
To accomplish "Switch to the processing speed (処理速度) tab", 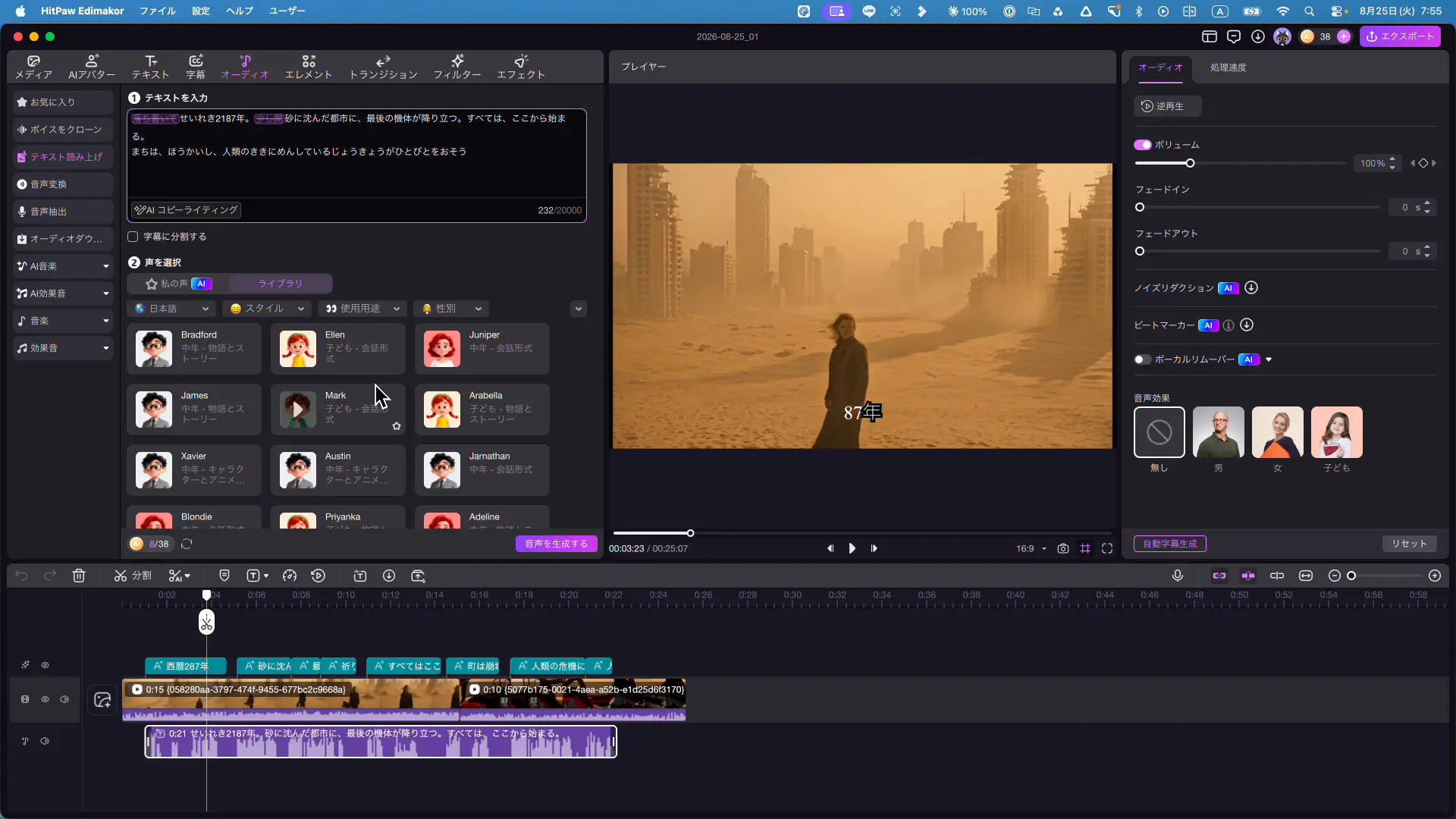I will 1228,67.
